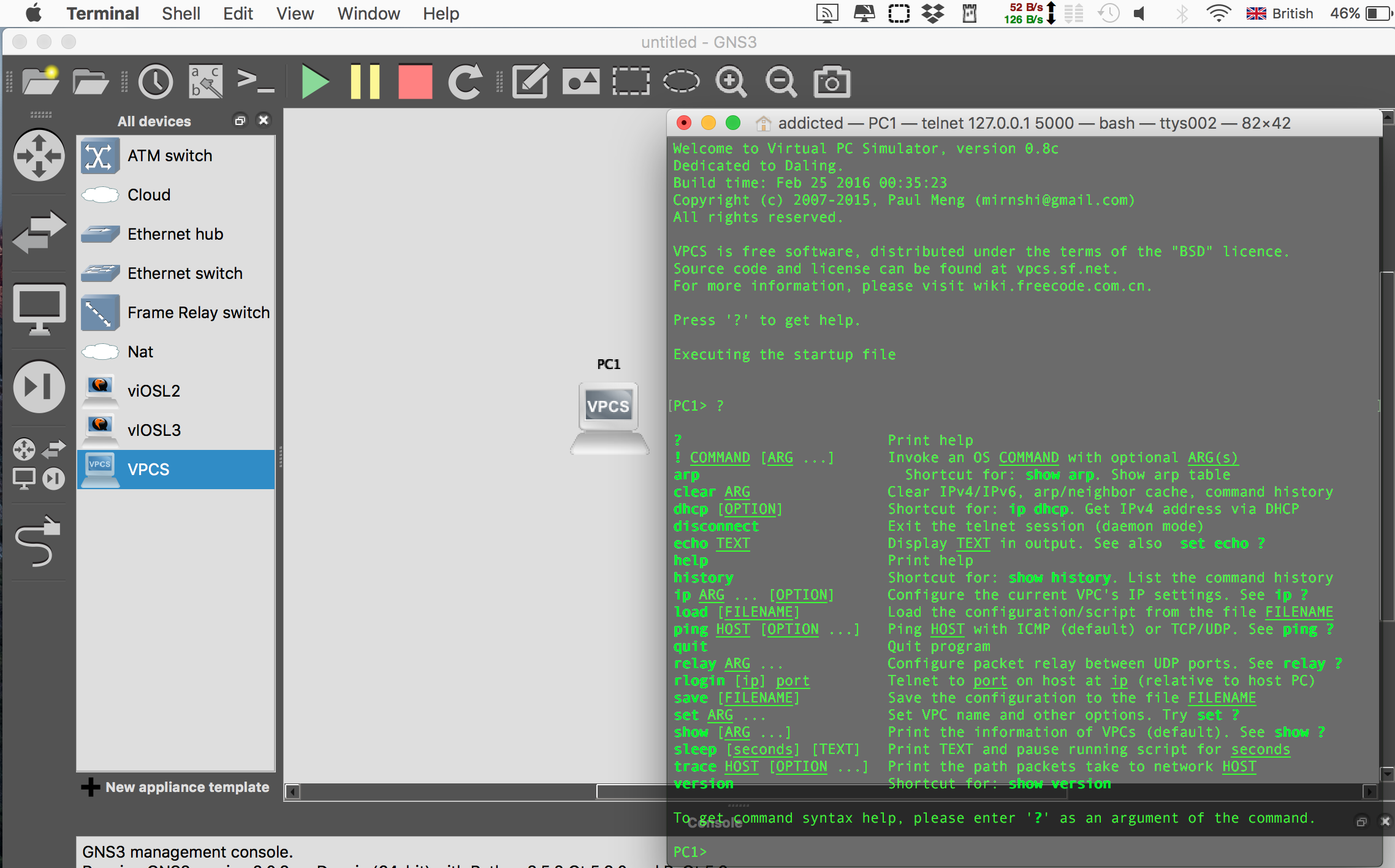The image size is (1395, 868).
Task: Click the New blank project icon
Action: point(40,82)
